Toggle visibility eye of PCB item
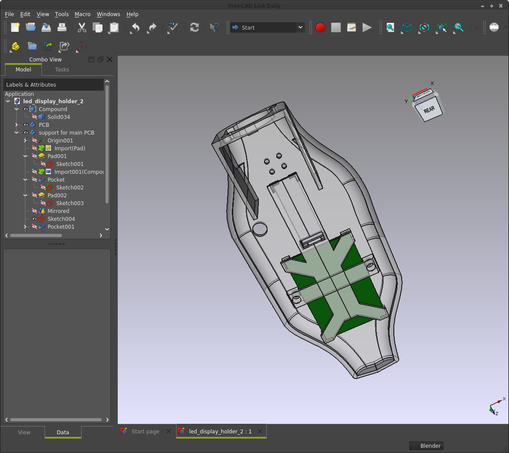The image size is (509, 453). 26,125
